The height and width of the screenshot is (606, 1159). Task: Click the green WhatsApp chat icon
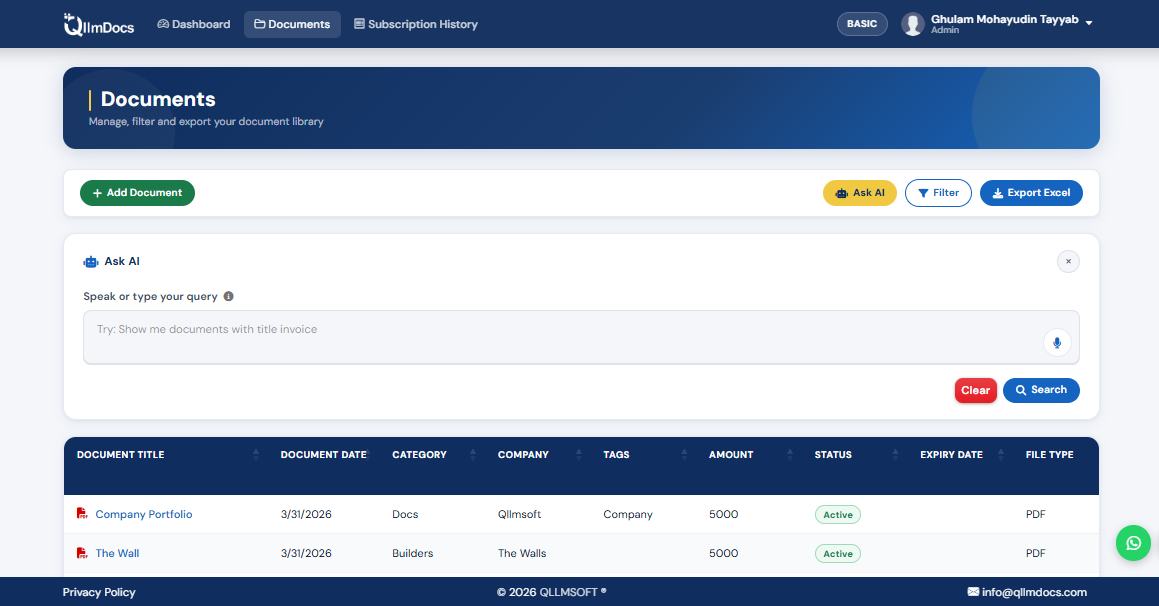(1133, 543)
